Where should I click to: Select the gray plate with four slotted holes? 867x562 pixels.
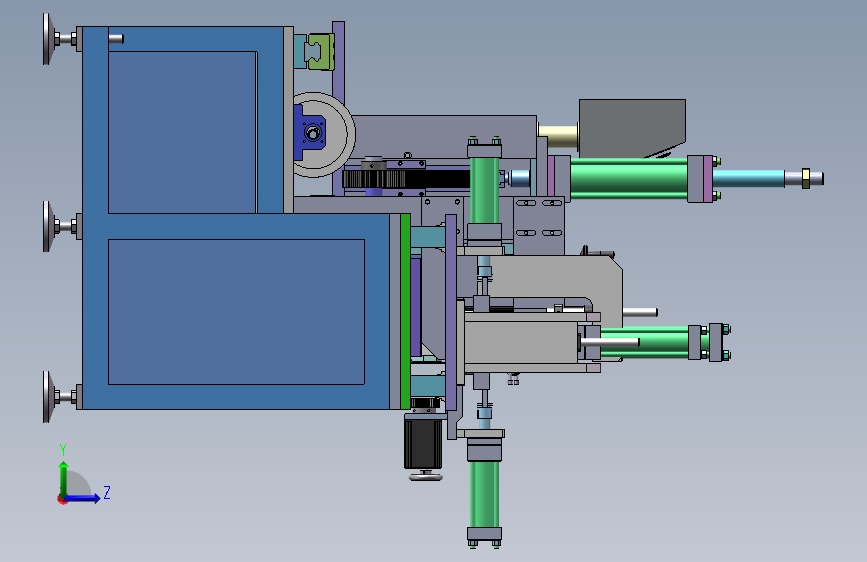pos(539,225)
